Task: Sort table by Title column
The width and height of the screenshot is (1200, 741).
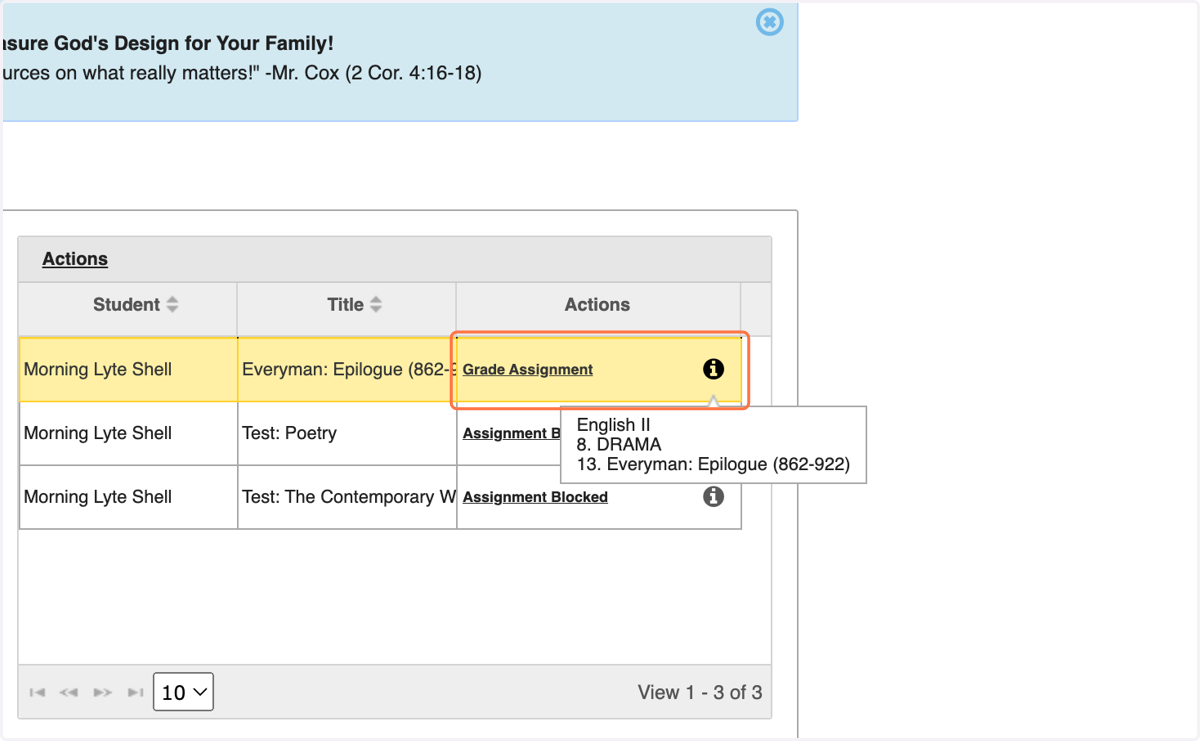Action: 355,305
